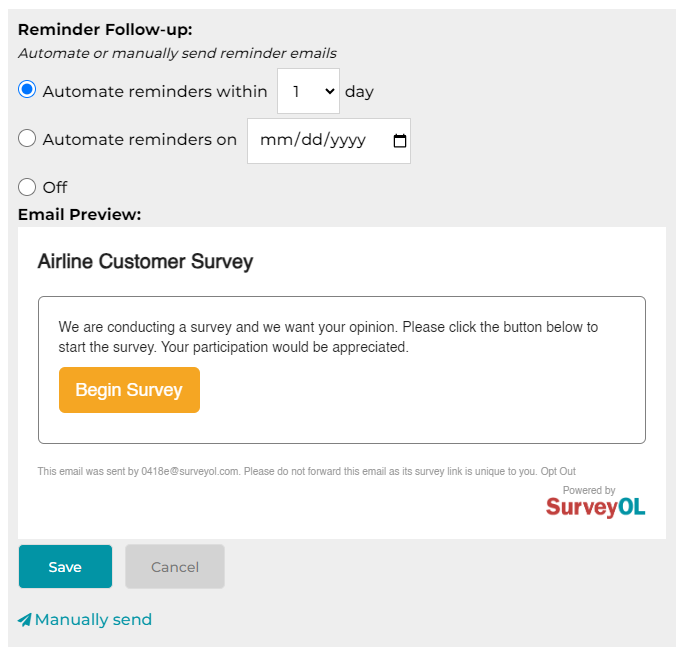Click the chevron arrow of the days dropdown
This screenshot has height=657, width=685.
pyautogui.click(x=330, y=91)
